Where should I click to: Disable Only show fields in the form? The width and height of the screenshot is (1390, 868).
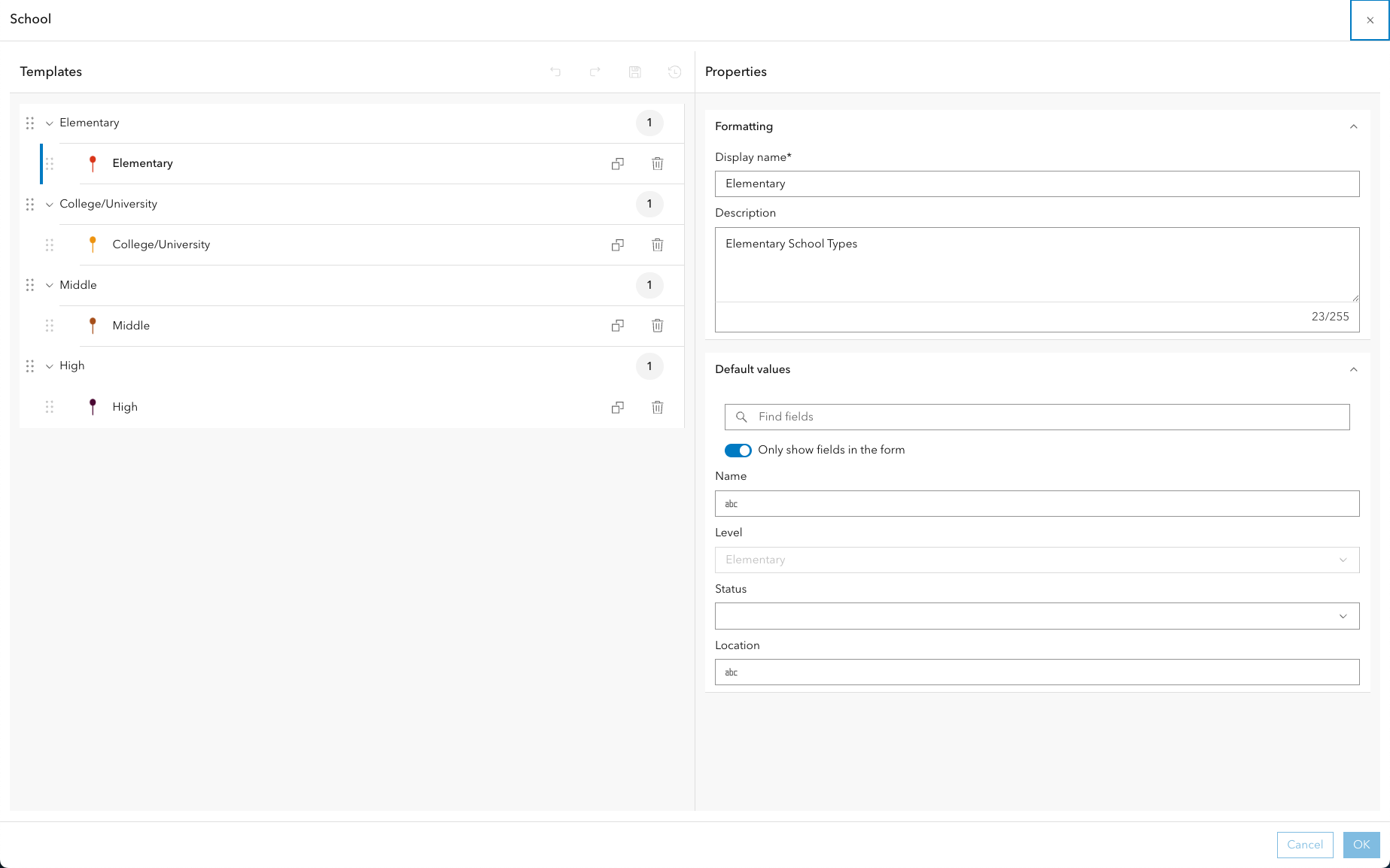[x=738, y=450]
